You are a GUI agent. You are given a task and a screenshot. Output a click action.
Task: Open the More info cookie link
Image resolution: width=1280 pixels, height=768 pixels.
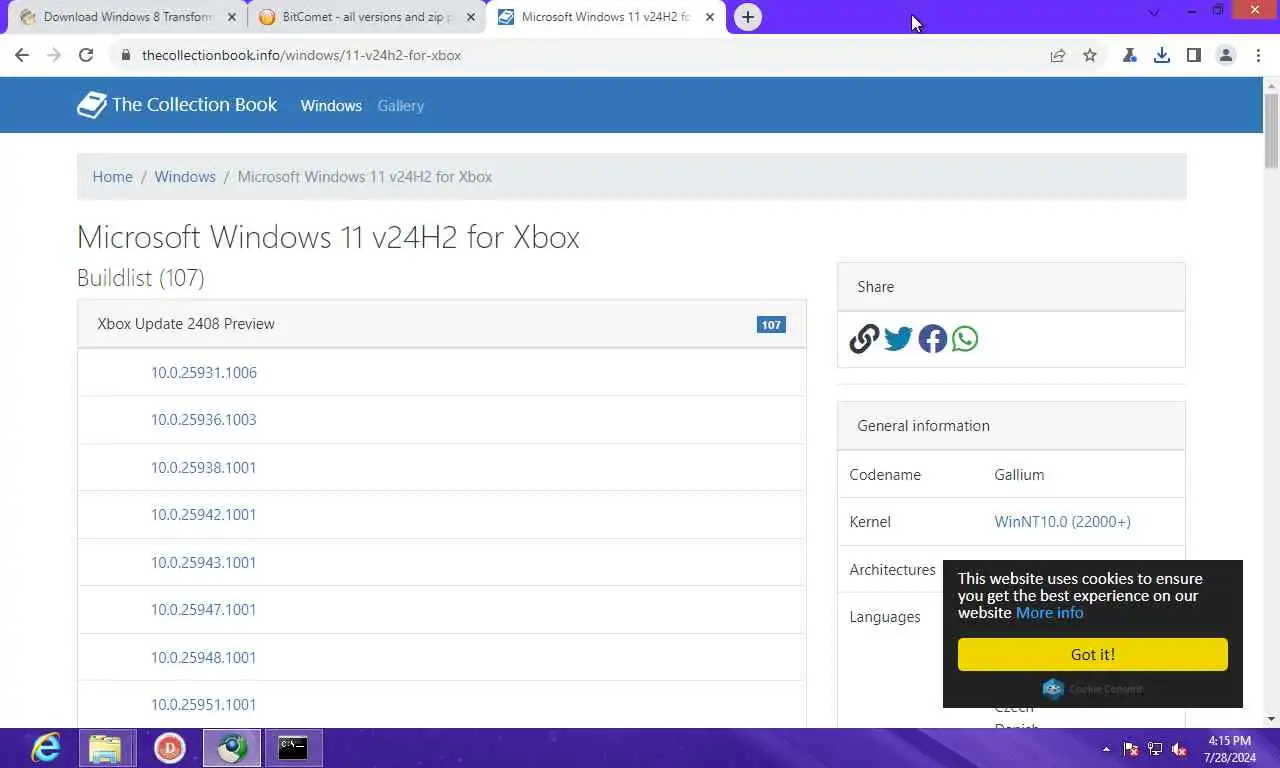pos(1050,613)
